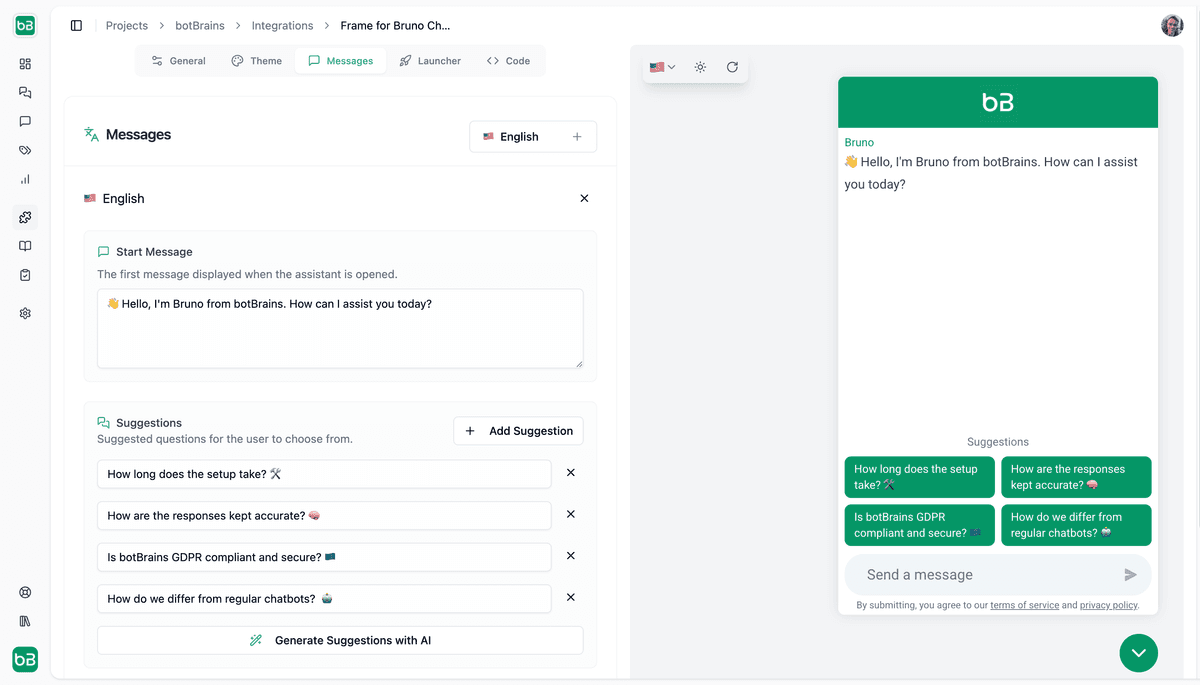Open the analytics bar chart icon
This screenshot has height=685, width=1200.
[25, 180]
